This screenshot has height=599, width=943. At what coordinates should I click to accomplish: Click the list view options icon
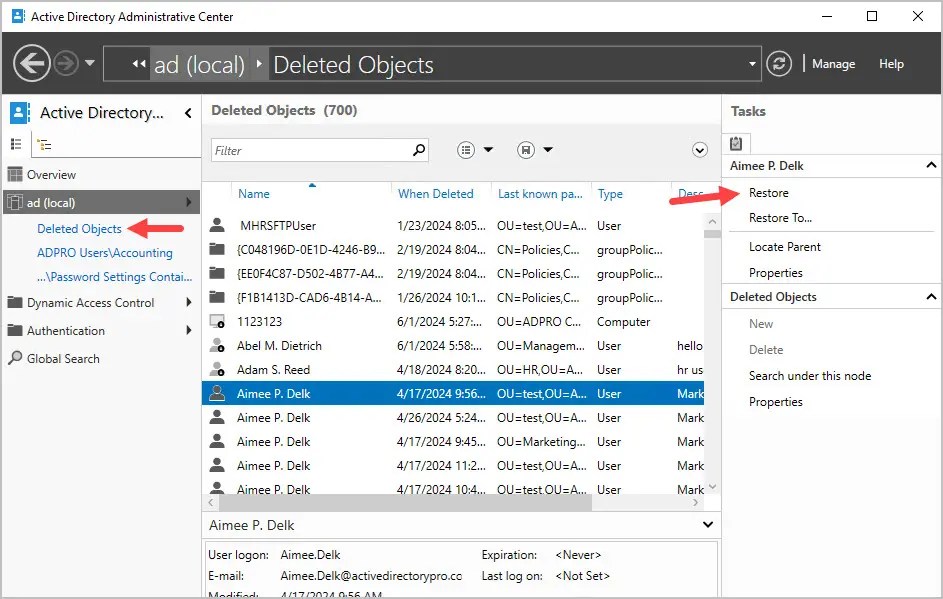coord(466,150)
